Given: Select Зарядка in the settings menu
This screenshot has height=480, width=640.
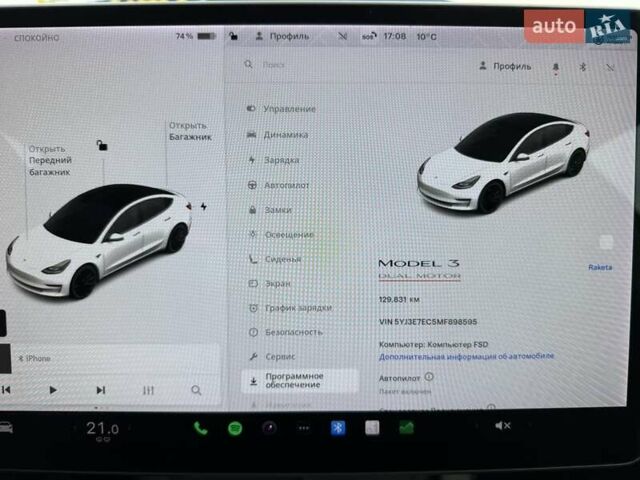Looking at the screenshot, I should pyautogui.click(x=281, y=159).
